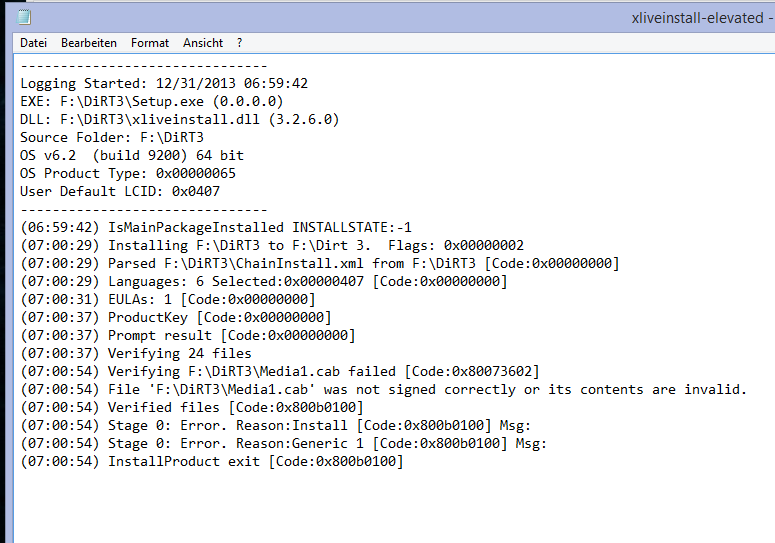Open the Format menu
The height and width of the screenshot is (543, 775).
coord(150,43)
